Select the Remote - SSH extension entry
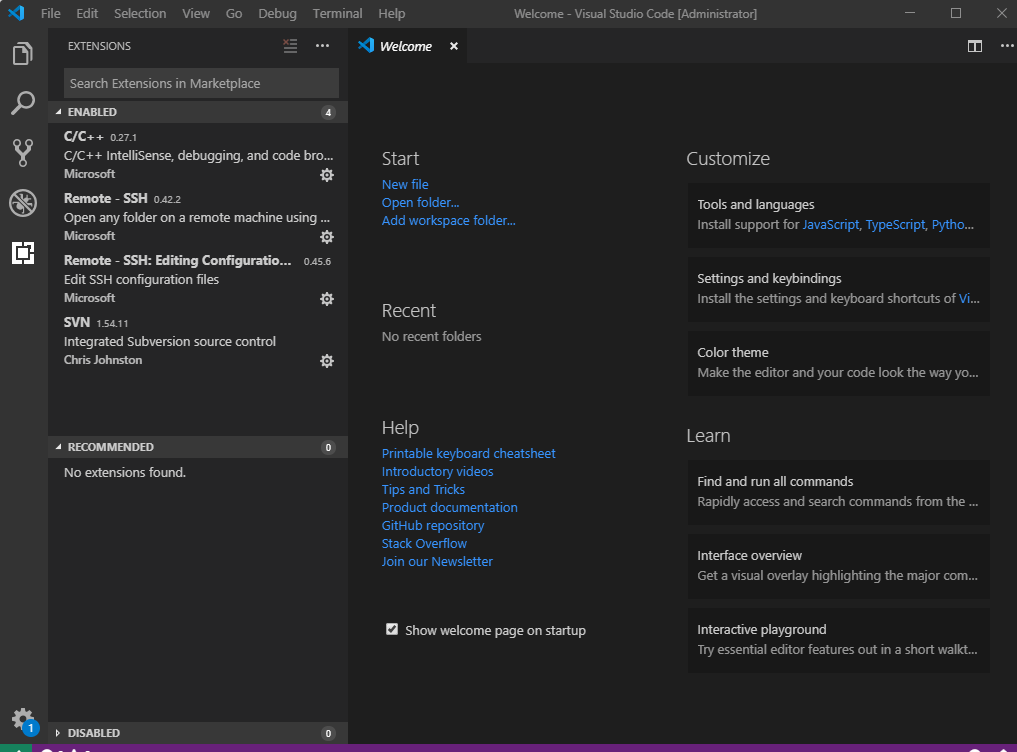 [198, 217]
